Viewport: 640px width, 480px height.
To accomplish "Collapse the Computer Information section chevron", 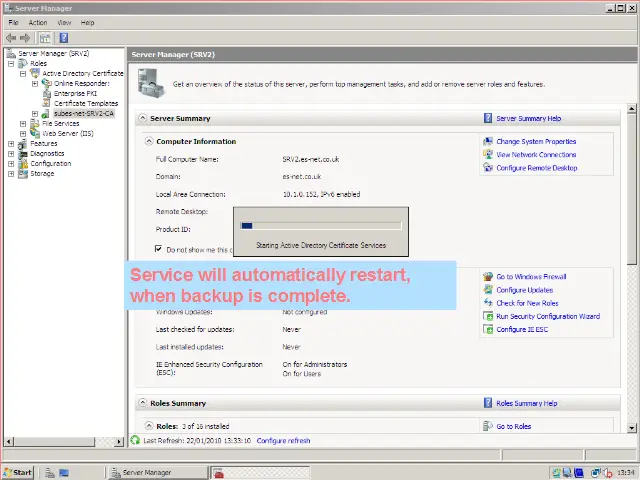I will (149, 141).
